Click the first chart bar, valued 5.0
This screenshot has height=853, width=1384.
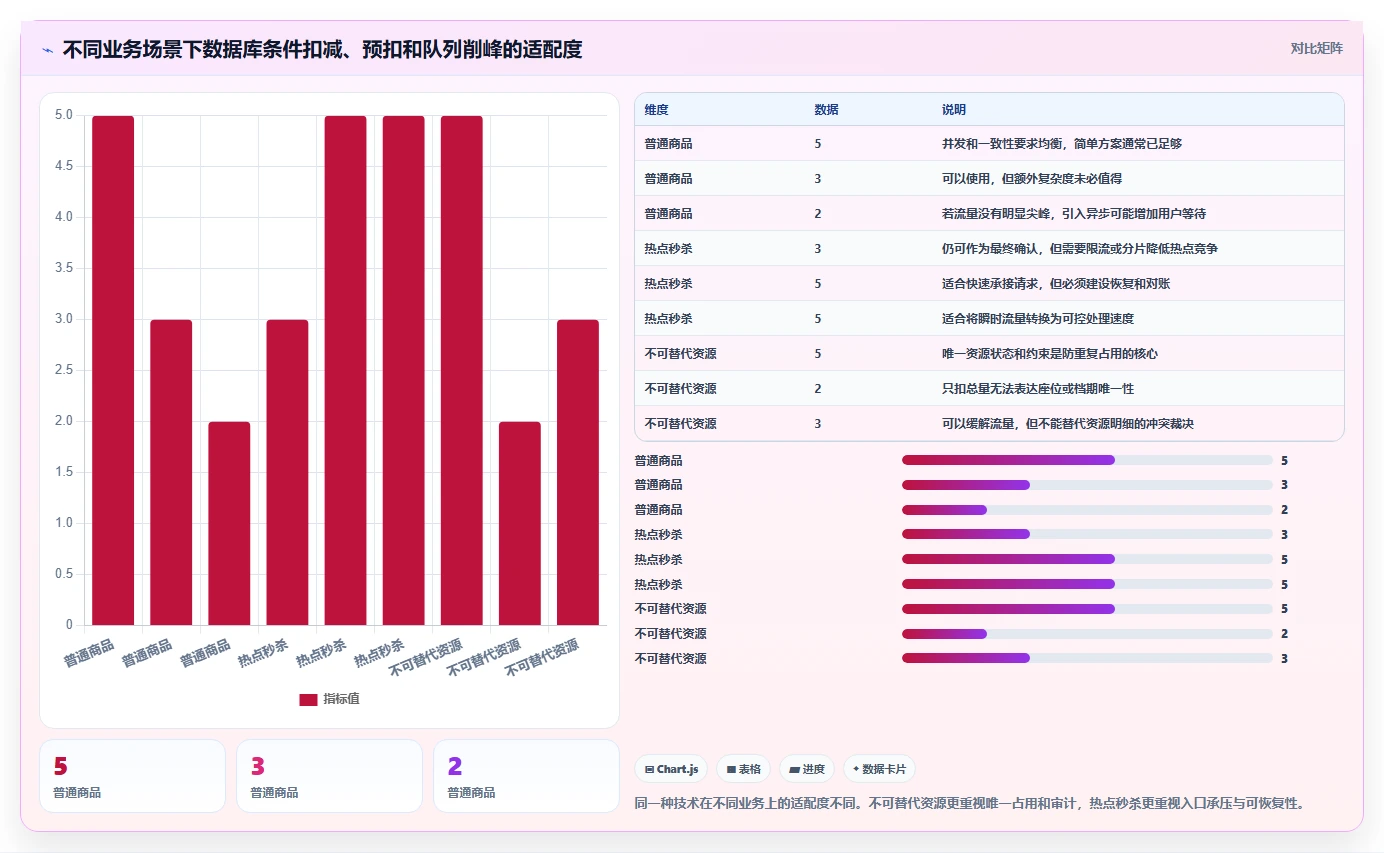point(113,371)
